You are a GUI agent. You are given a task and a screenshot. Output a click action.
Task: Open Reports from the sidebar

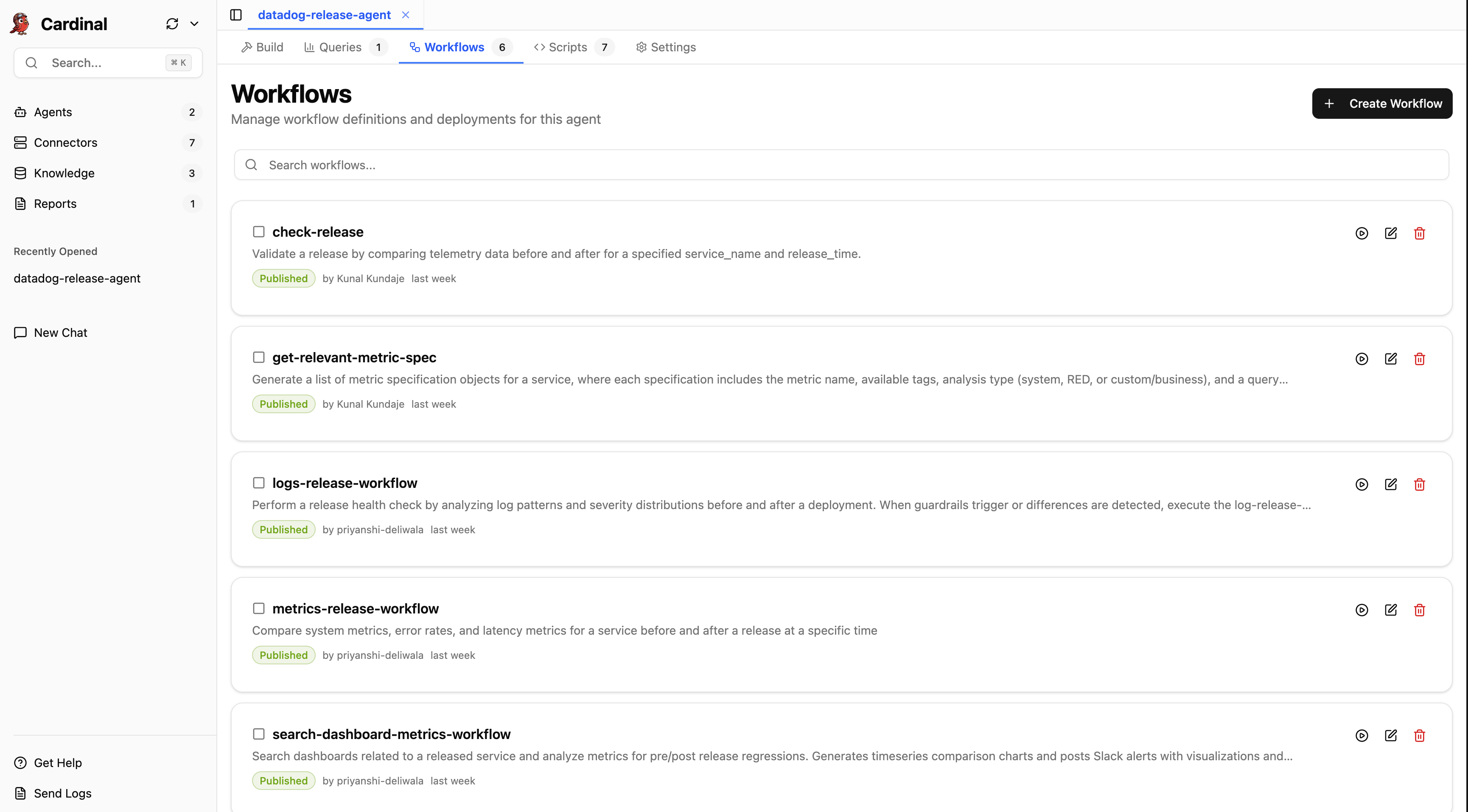coord(55,204)
